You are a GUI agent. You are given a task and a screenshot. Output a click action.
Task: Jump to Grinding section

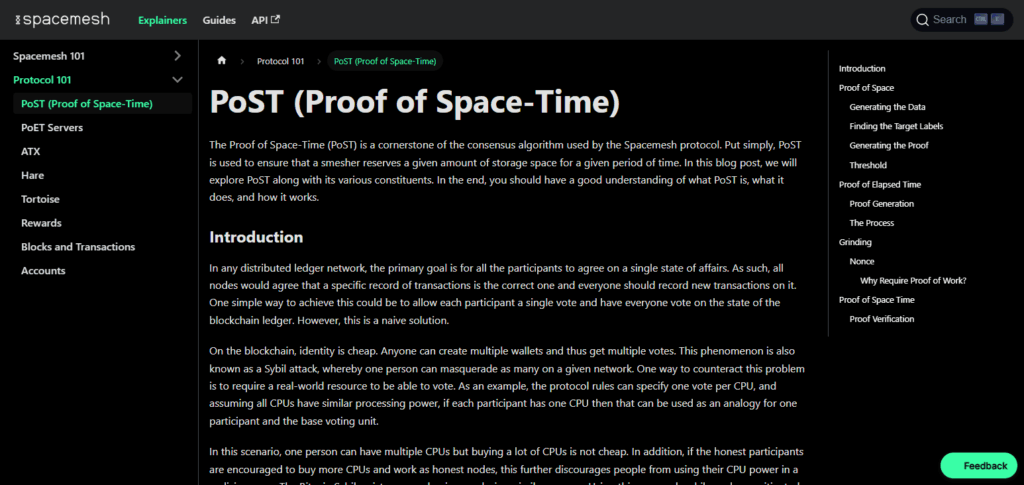[855, 242]
